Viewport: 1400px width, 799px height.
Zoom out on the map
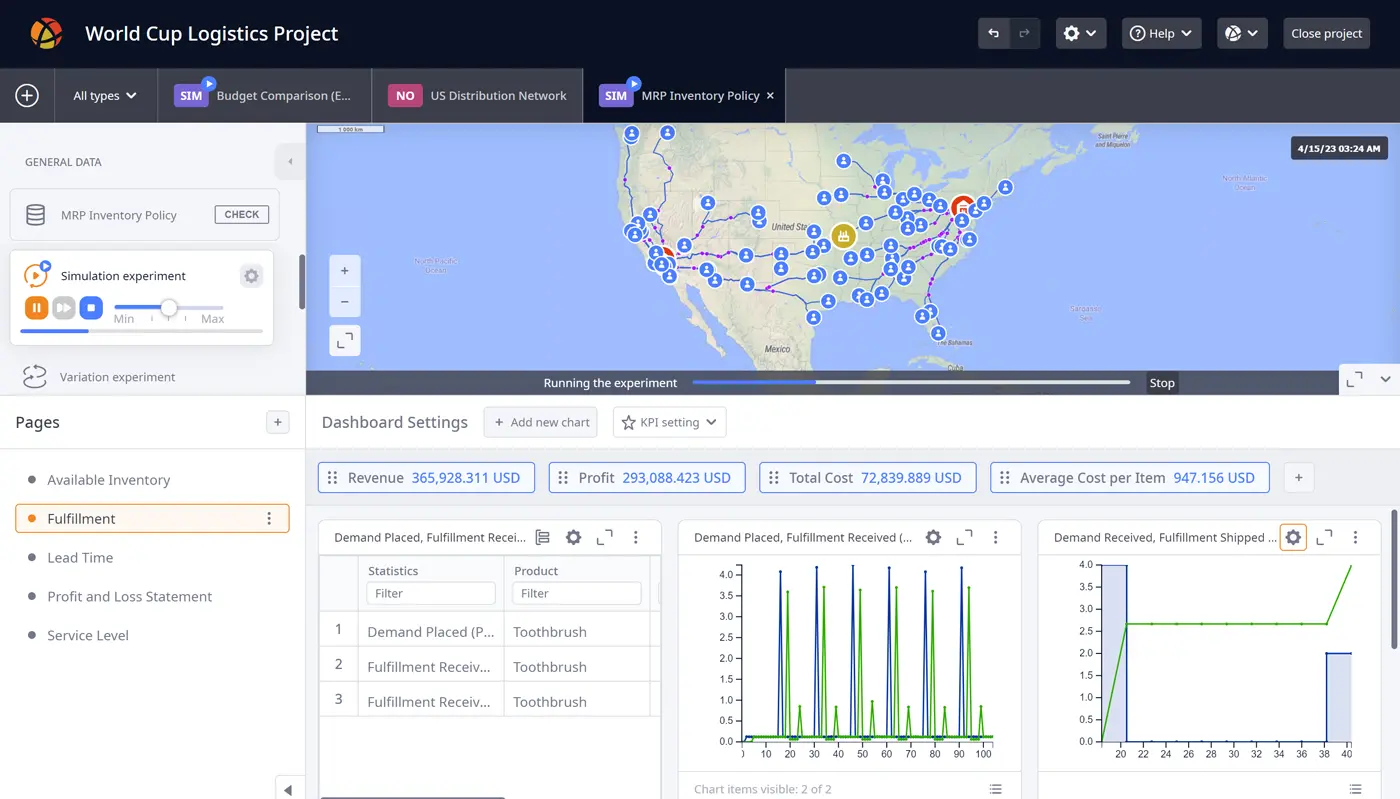pos(345,301)
